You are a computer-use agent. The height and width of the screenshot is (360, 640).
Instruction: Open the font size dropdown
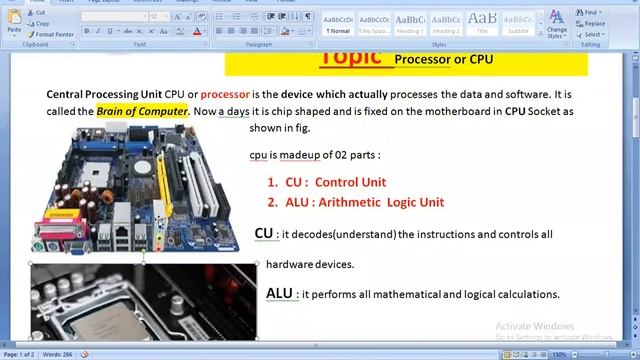click(167, 17)
